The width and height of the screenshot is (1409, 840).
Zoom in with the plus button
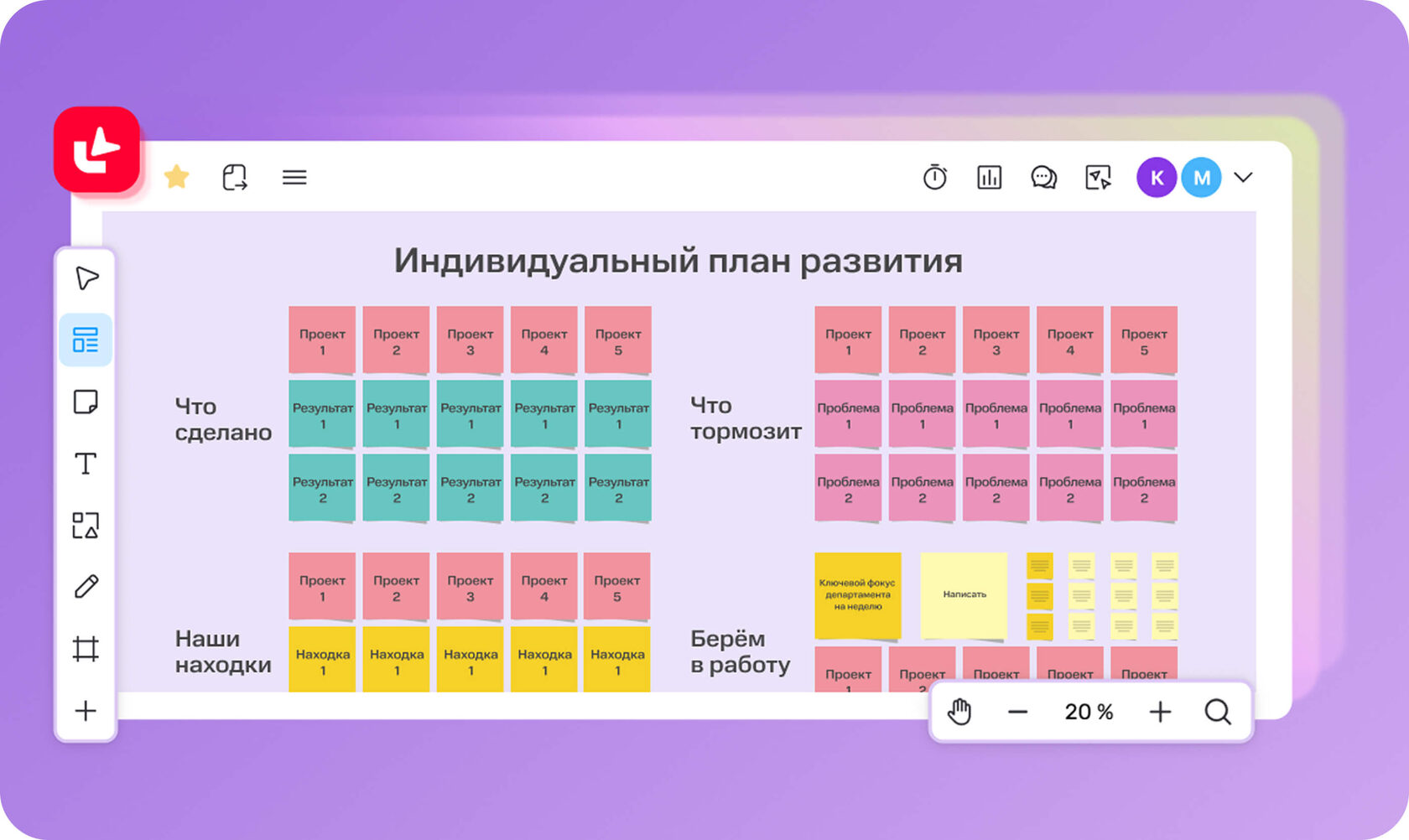point(1160,712)
